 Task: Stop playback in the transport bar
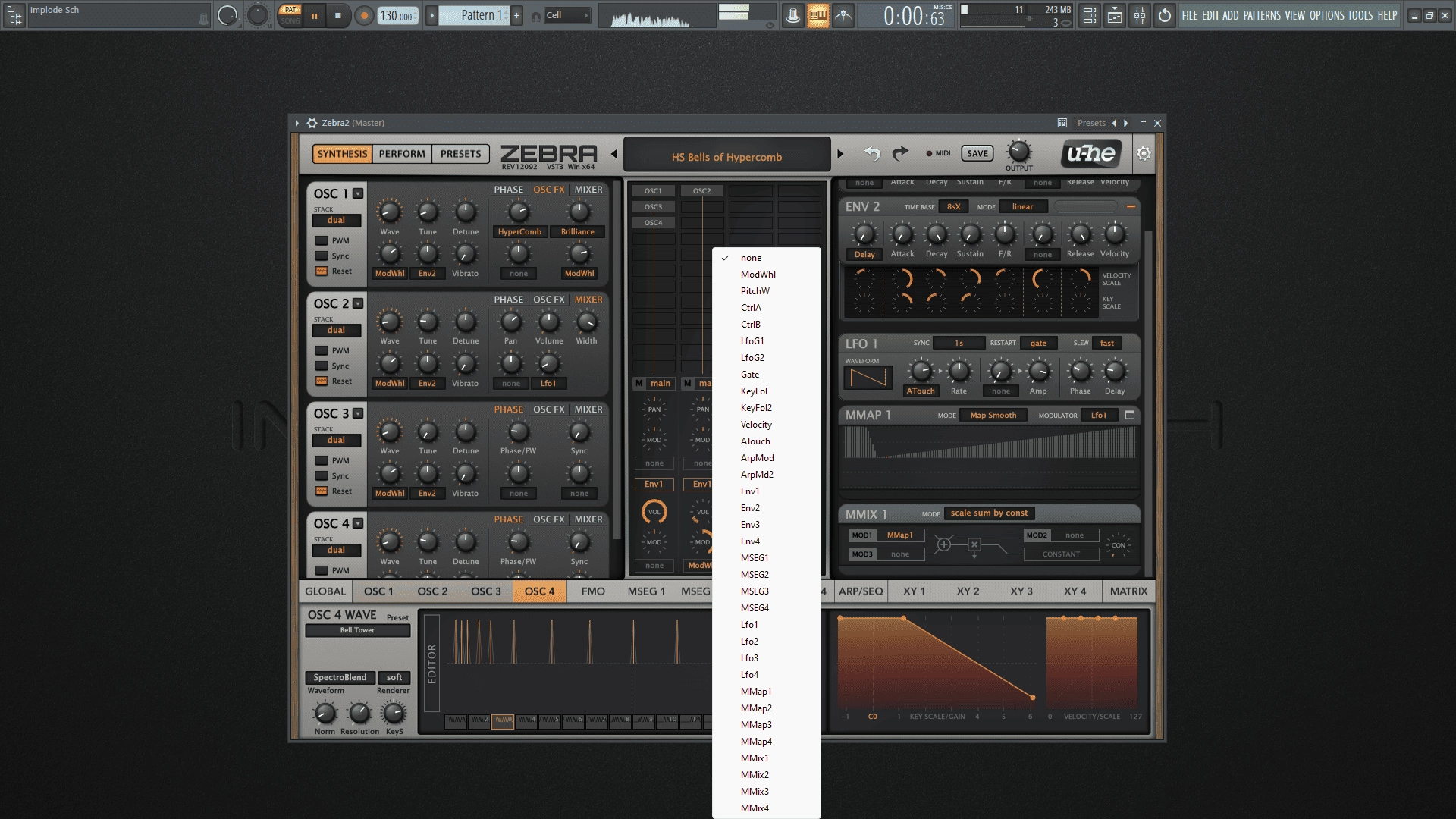coord(338,15)
